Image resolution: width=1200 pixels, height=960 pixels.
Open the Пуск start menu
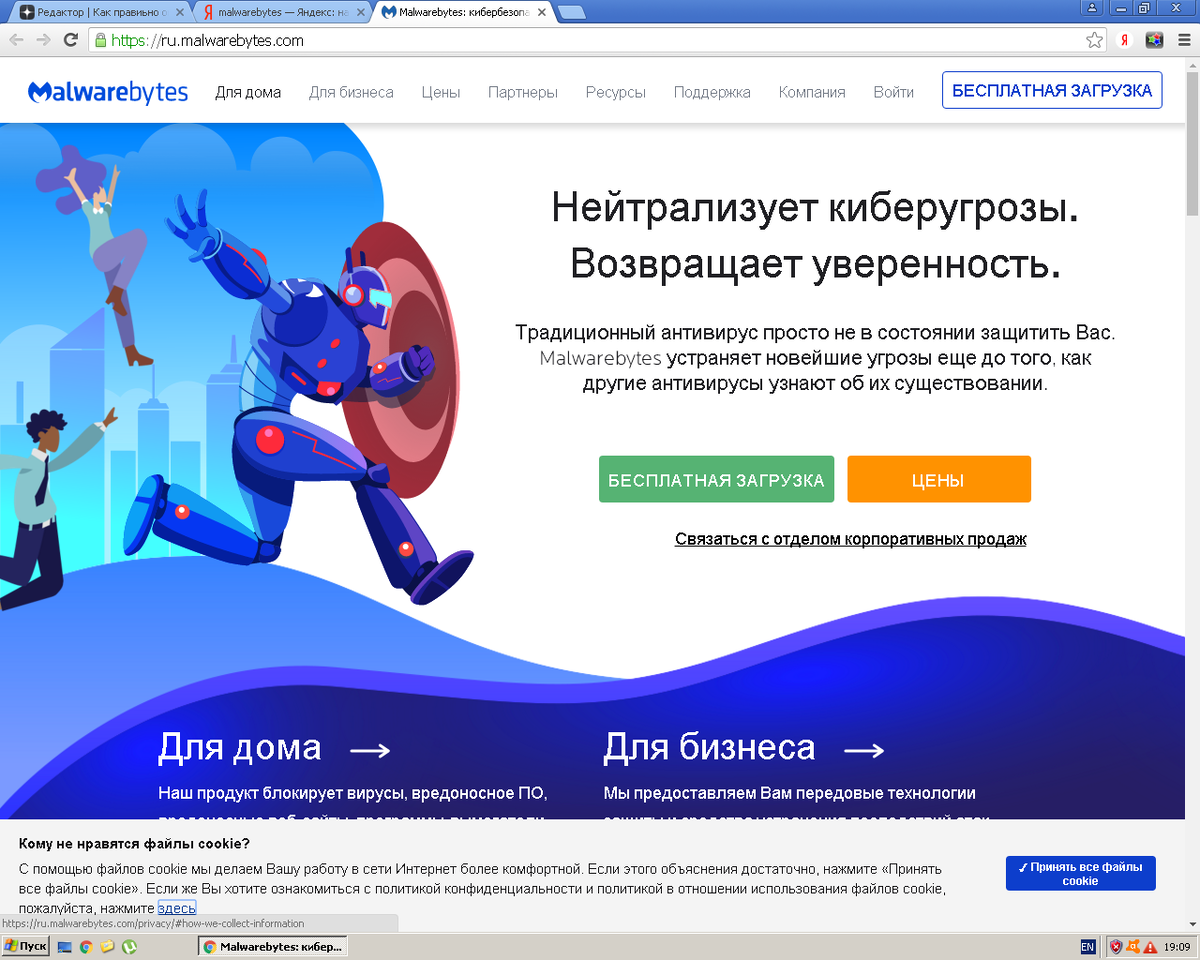click(x=26, y=946)
